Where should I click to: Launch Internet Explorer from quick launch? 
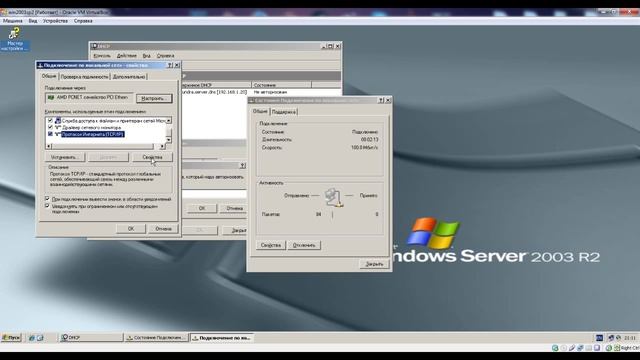[32, 338]
